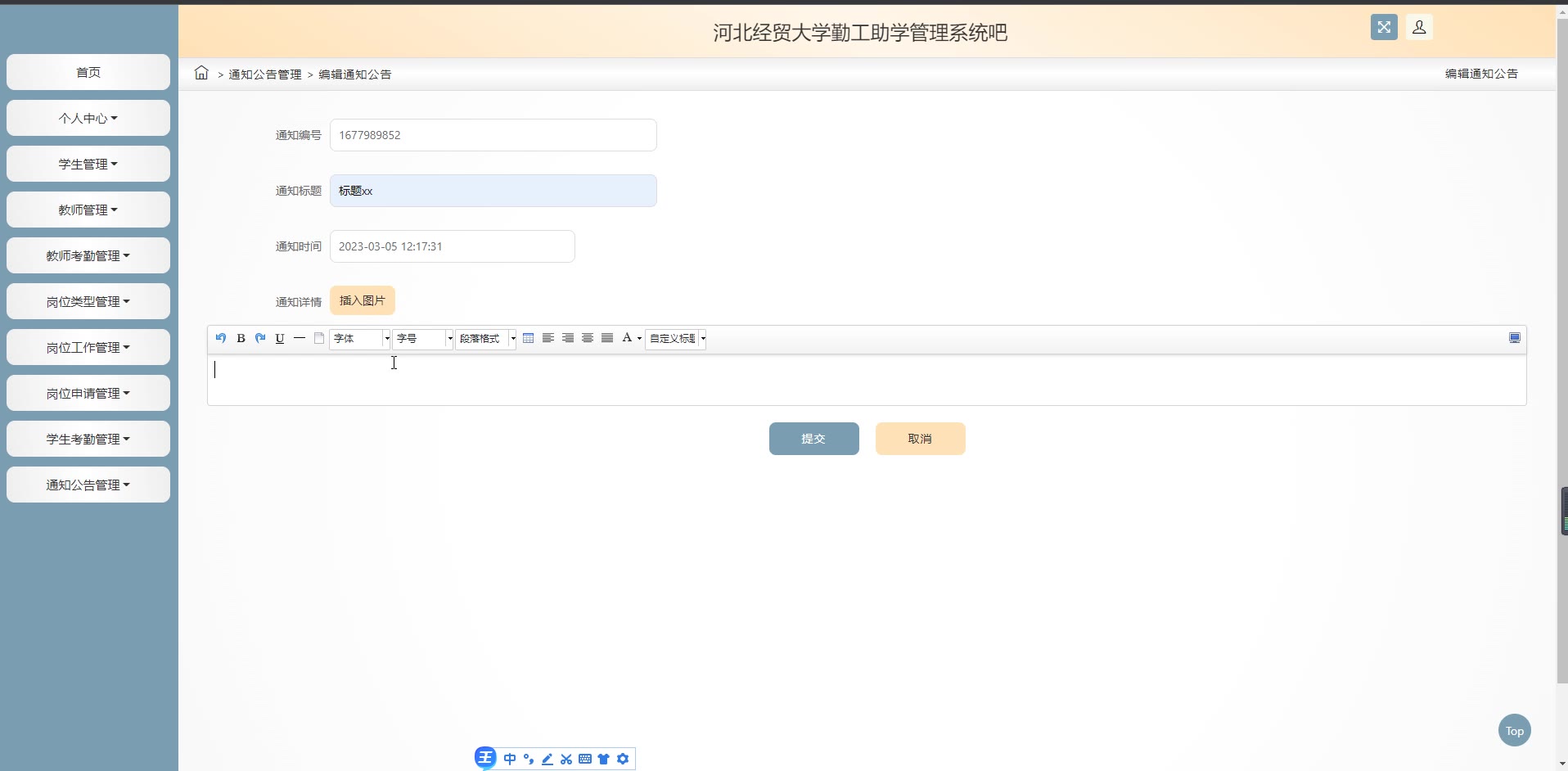Open the 字体 font family dropdown
Screen dimensions: 1568x771
[360, 339]
